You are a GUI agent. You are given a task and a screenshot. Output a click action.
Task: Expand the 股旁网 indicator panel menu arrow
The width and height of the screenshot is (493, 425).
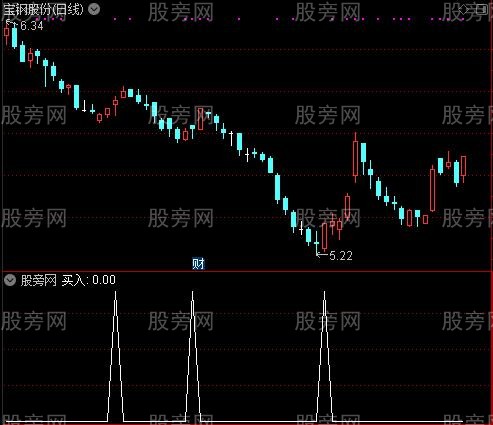[x=10, y=280]
